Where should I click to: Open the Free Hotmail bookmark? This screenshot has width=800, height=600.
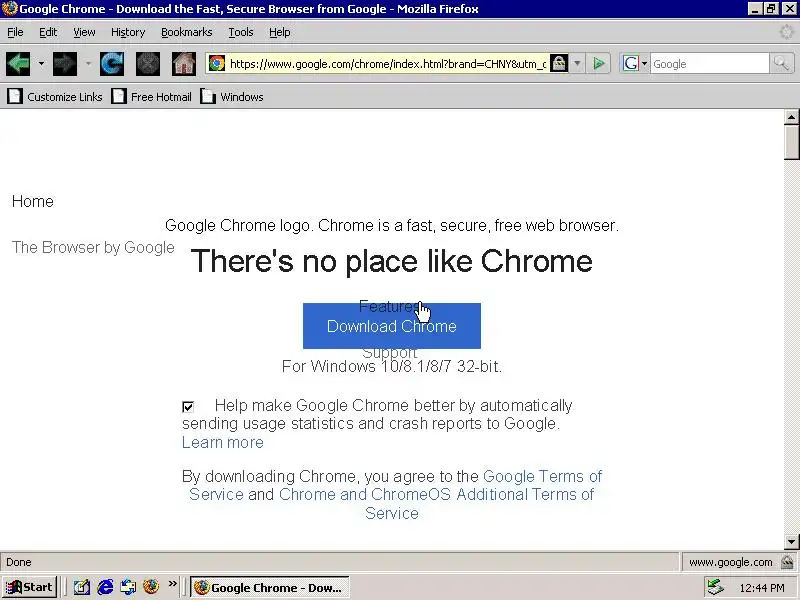tap(152, 96)
